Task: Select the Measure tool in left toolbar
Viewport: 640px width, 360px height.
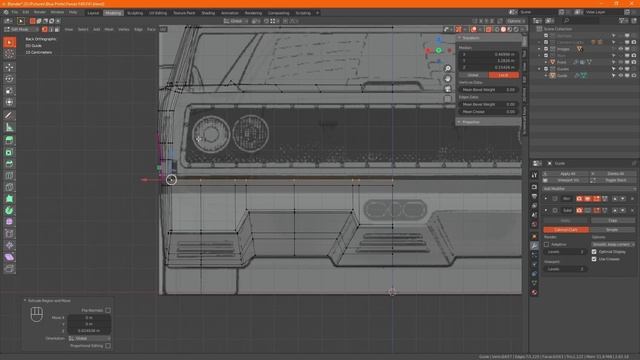Action: pyautogui.click(x=9, y=127)
